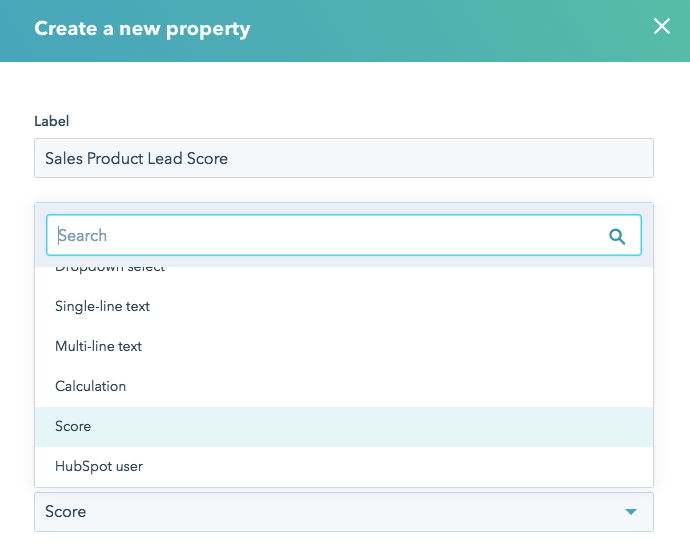
Task: Choose Multi-line text option
Action: (x=344, y=346)
